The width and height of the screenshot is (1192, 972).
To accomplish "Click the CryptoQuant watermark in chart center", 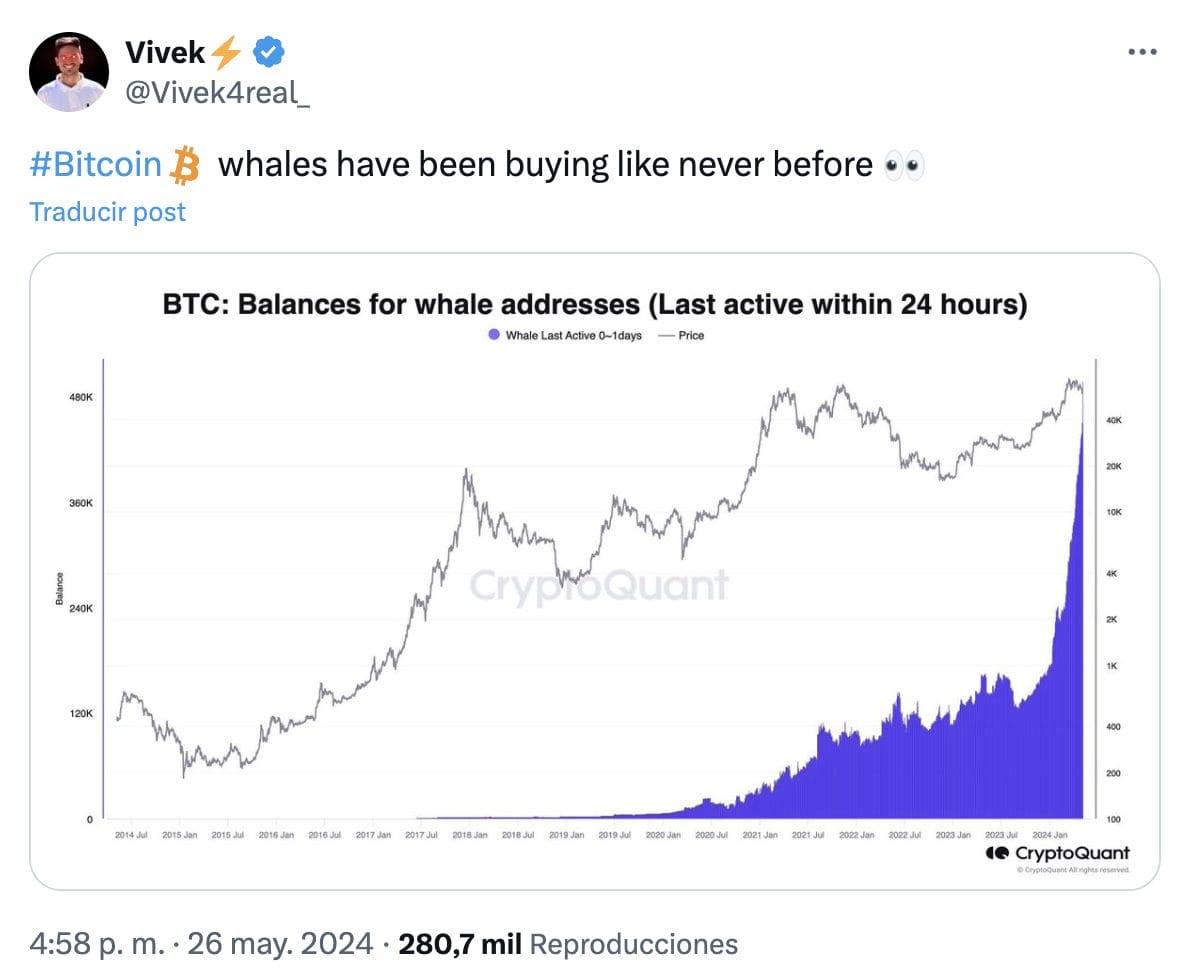I will coord(599,585).
